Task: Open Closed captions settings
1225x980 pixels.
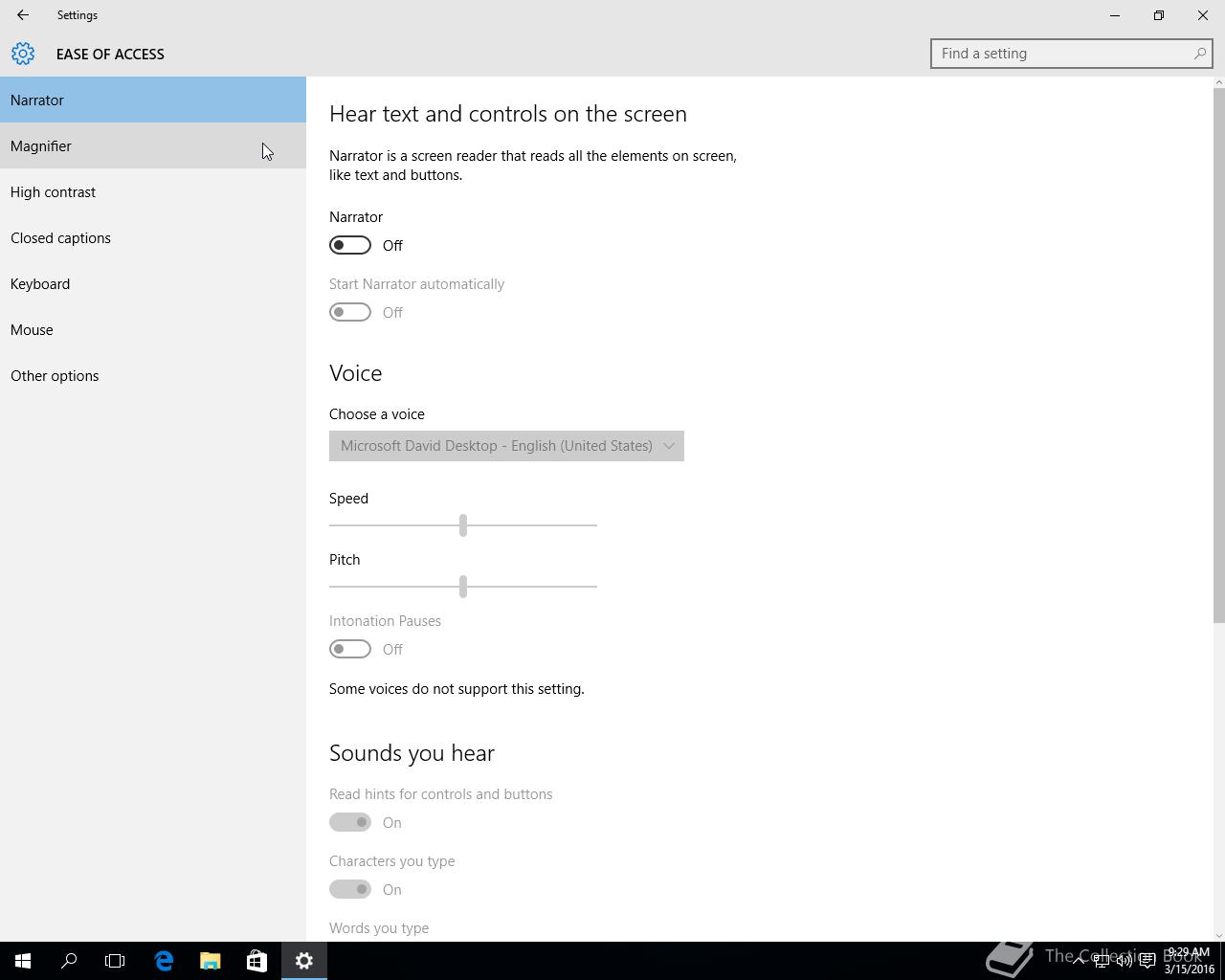Action: [153, 237]
